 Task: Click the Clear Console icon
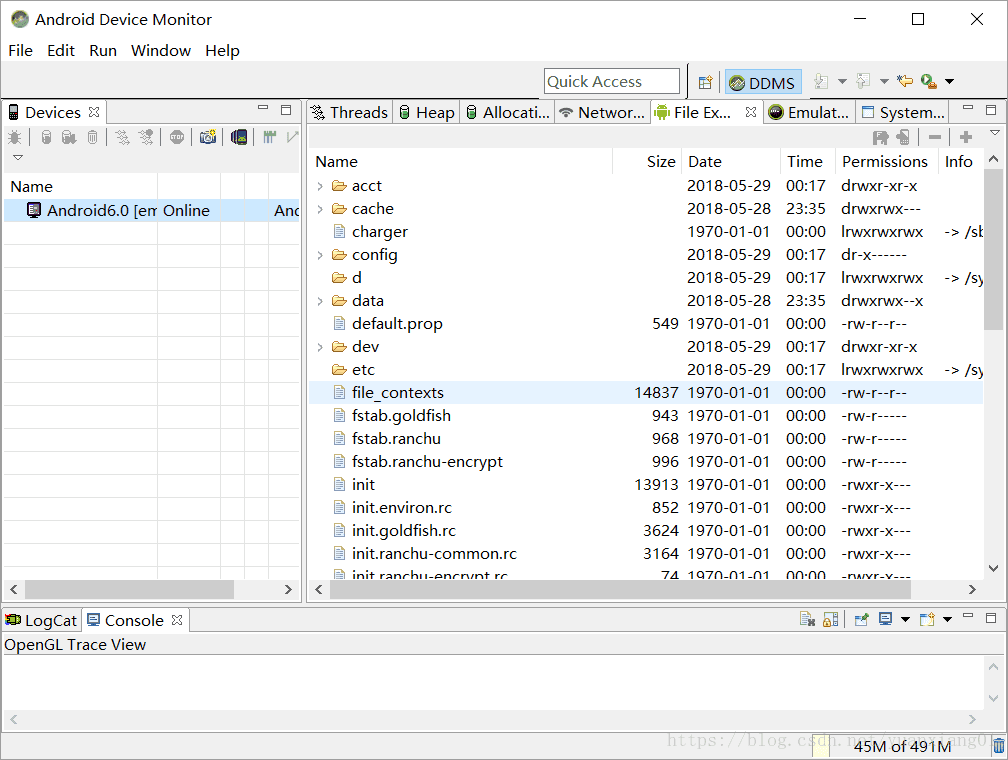[x=807, y=619]
